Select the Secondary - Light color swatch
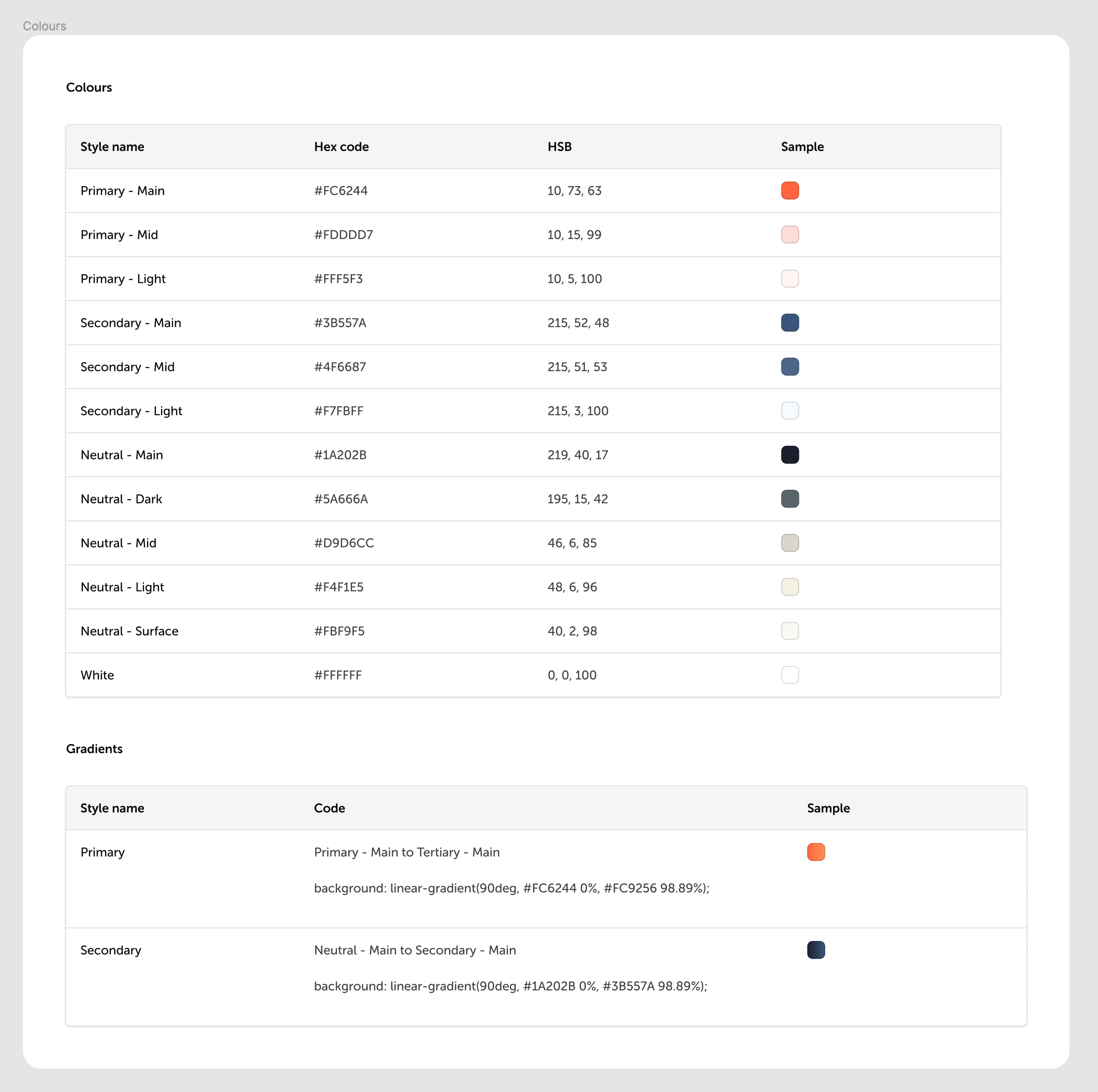 pyautogui.click(x=789, y=411)
